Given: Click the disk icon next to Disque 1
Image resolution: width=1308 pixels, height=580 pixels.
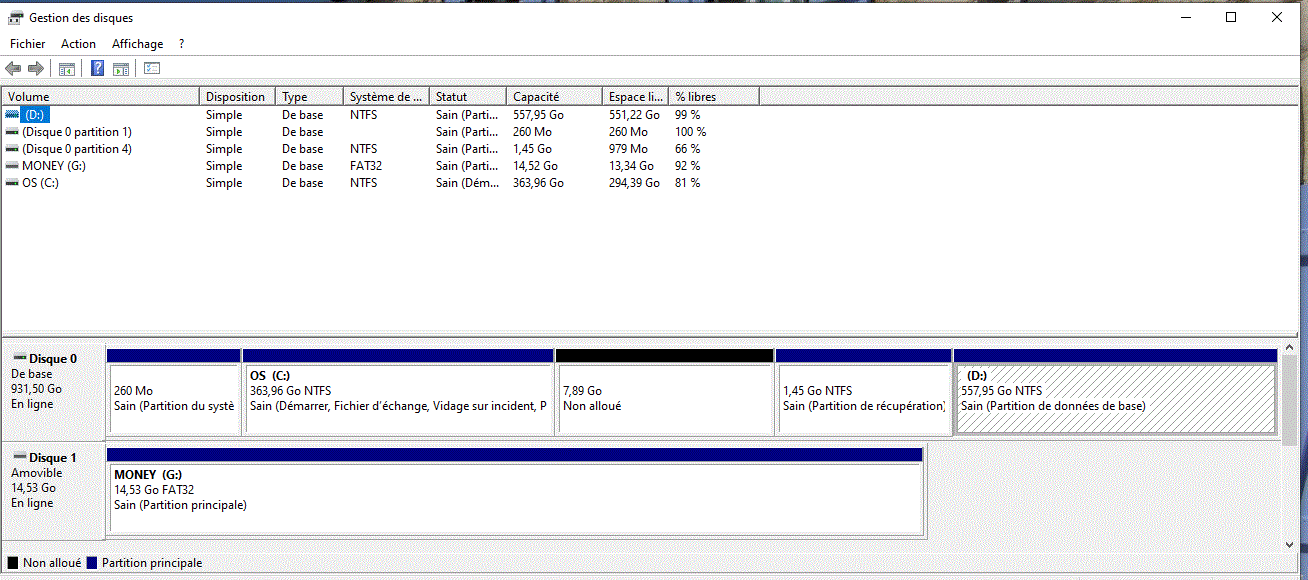Looking at the screenshot, I should point(19,457).
